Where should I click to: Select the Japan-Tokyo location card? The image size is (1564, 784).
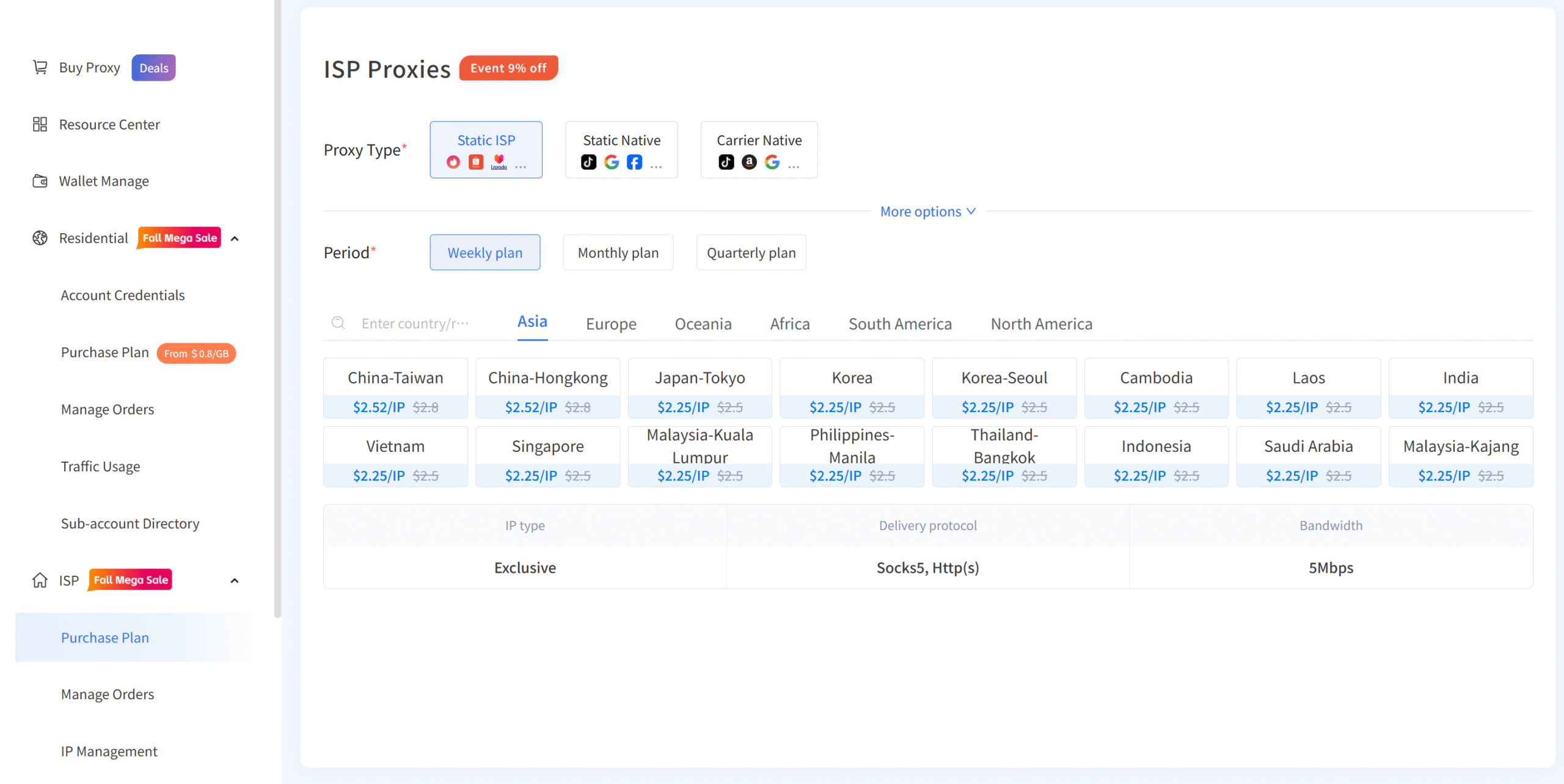pyautogui.click(x=700, y=388)
